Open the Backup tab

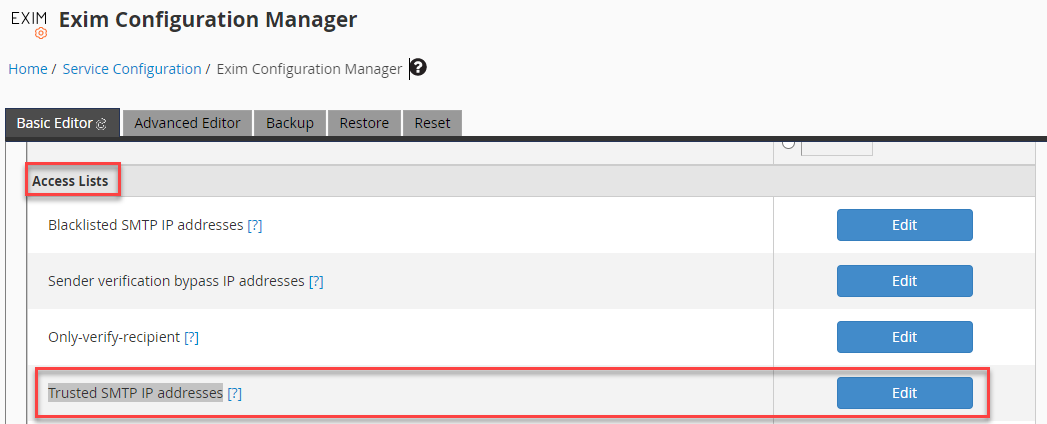290,123
